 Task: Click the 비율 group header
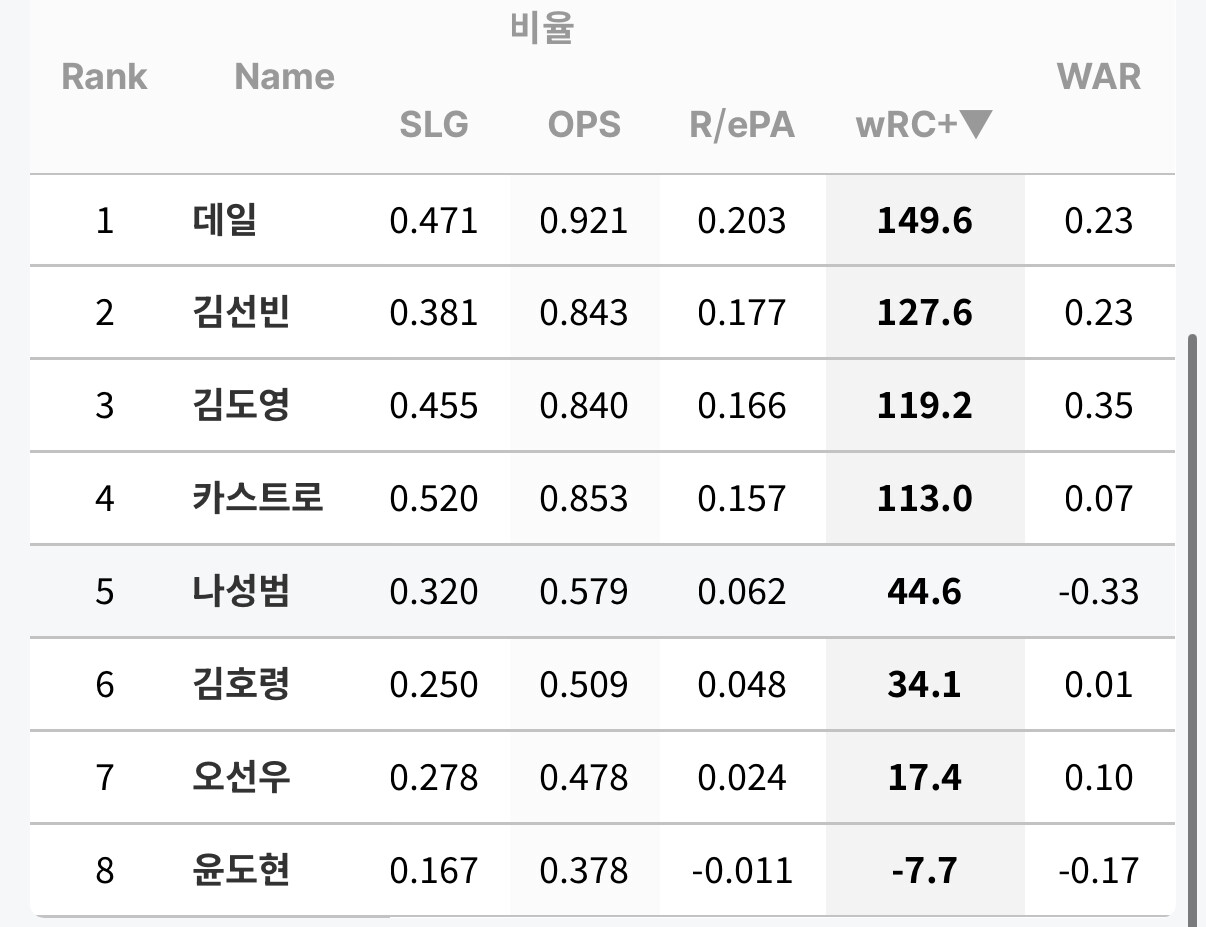click(542, 27)
